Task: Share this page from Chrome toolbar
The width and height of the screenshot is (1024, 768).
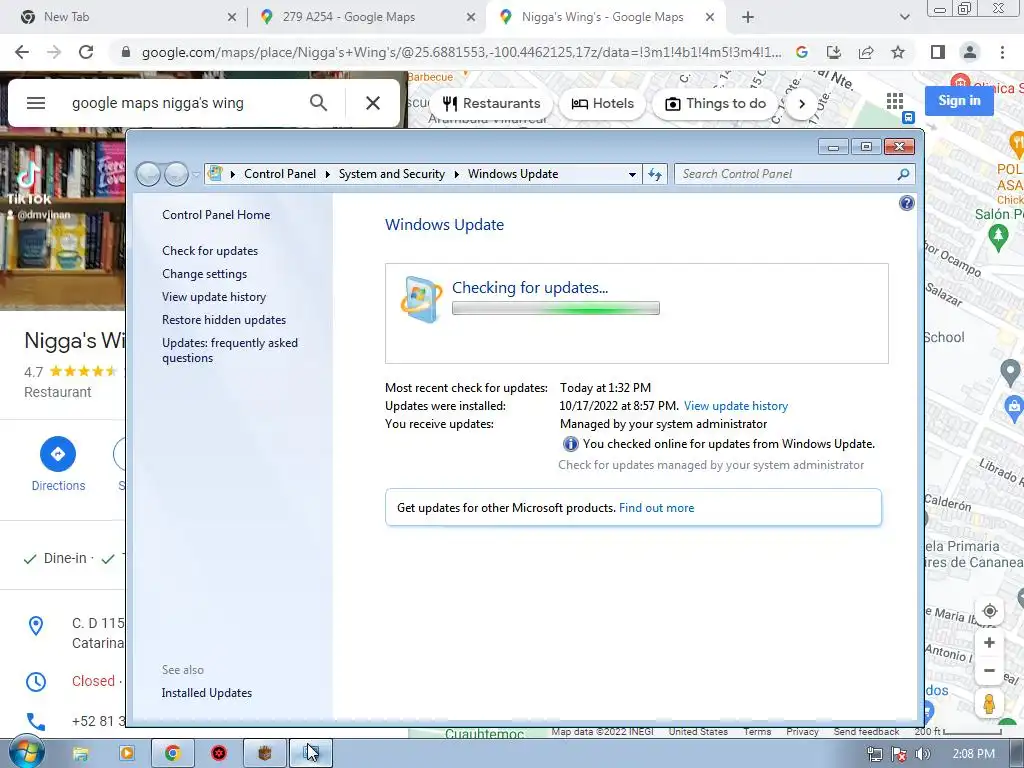Action: point(866,52)
